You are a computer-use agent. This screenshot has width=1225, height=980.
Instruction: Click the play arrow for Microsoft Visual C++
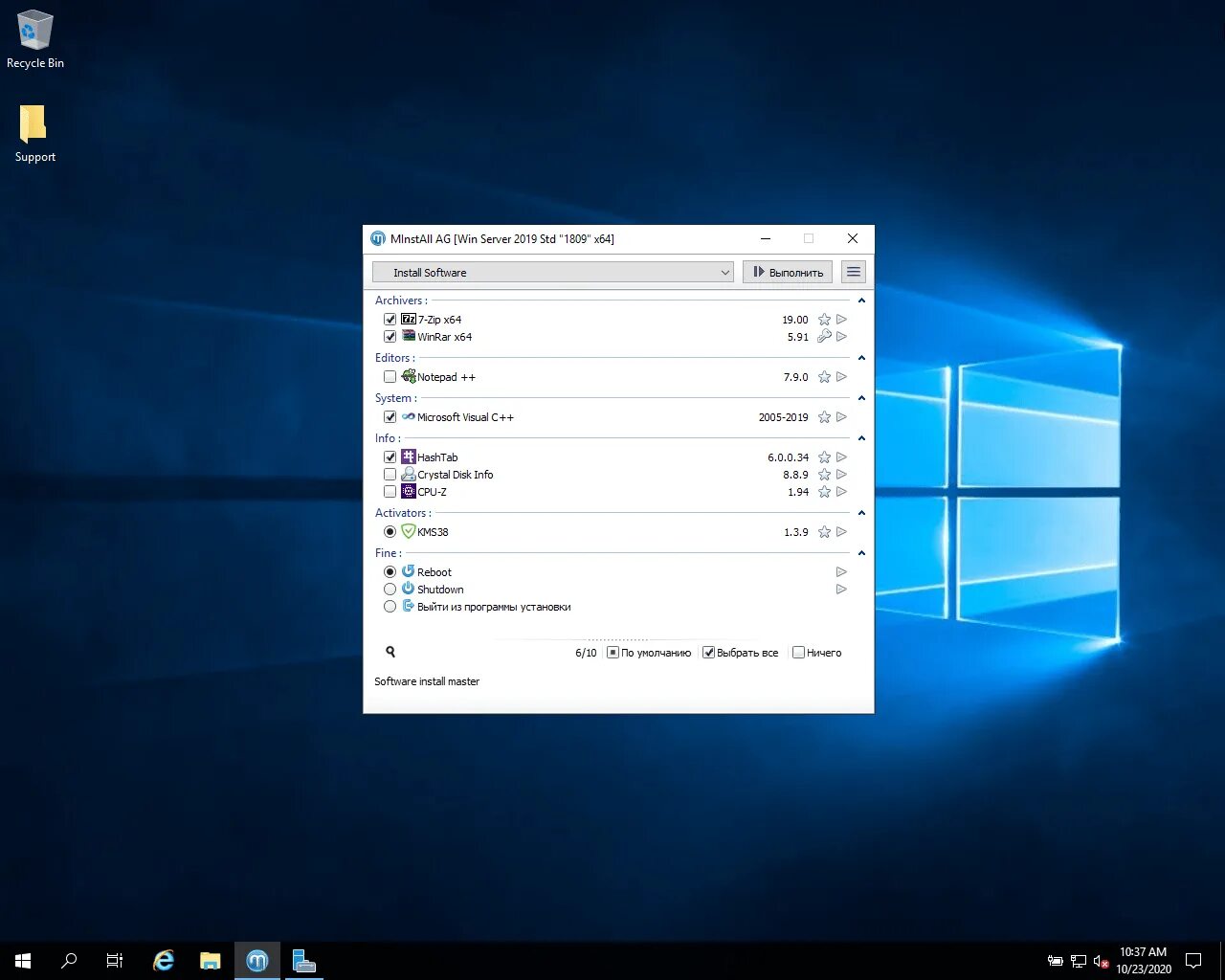coord(842,417)
